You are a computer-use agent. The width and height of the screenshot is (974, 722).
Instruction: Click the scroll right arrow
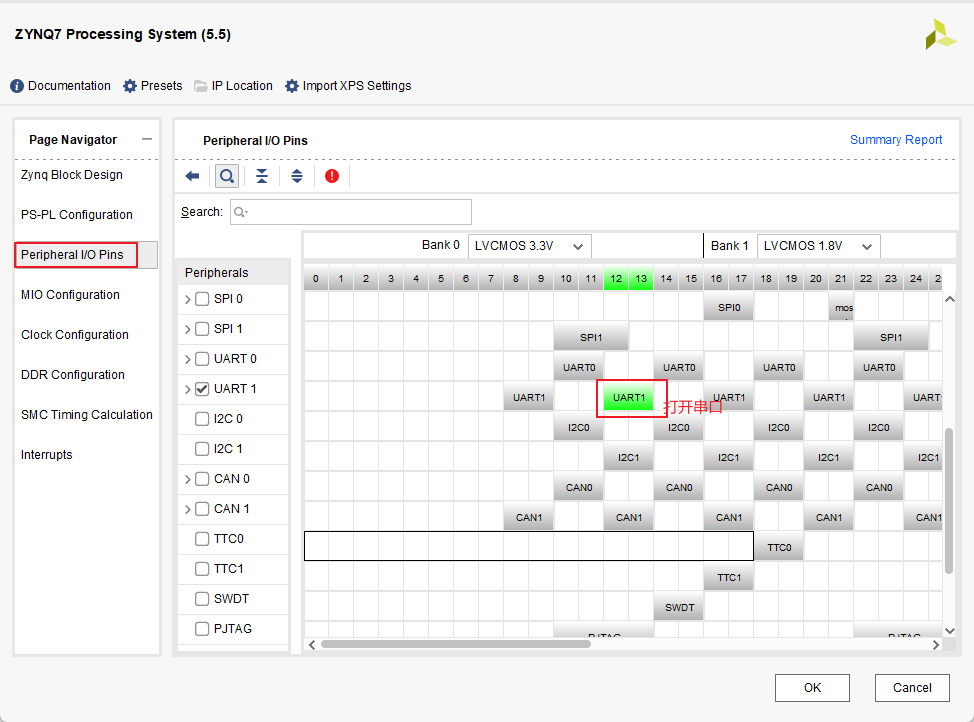click(935, 645)
